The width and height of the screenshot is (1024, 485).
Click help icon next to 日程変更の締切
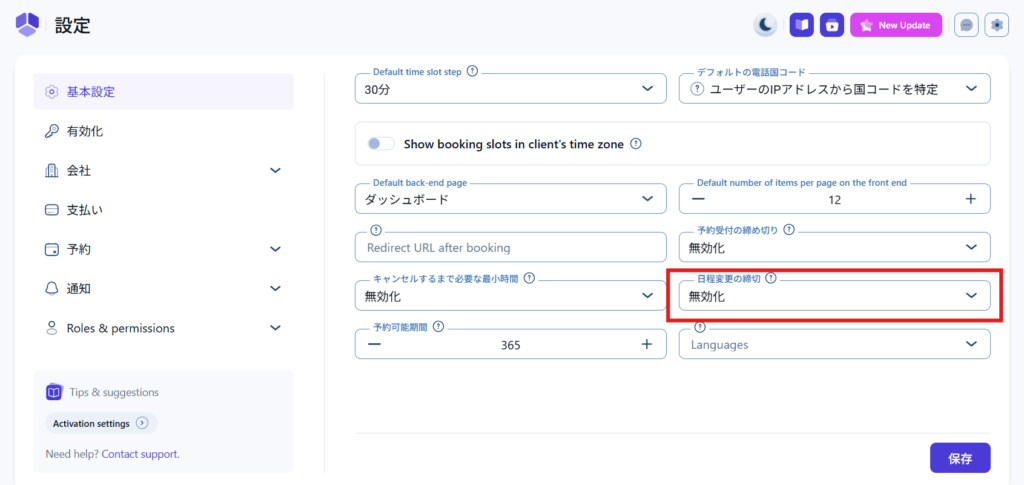point(771,279)
